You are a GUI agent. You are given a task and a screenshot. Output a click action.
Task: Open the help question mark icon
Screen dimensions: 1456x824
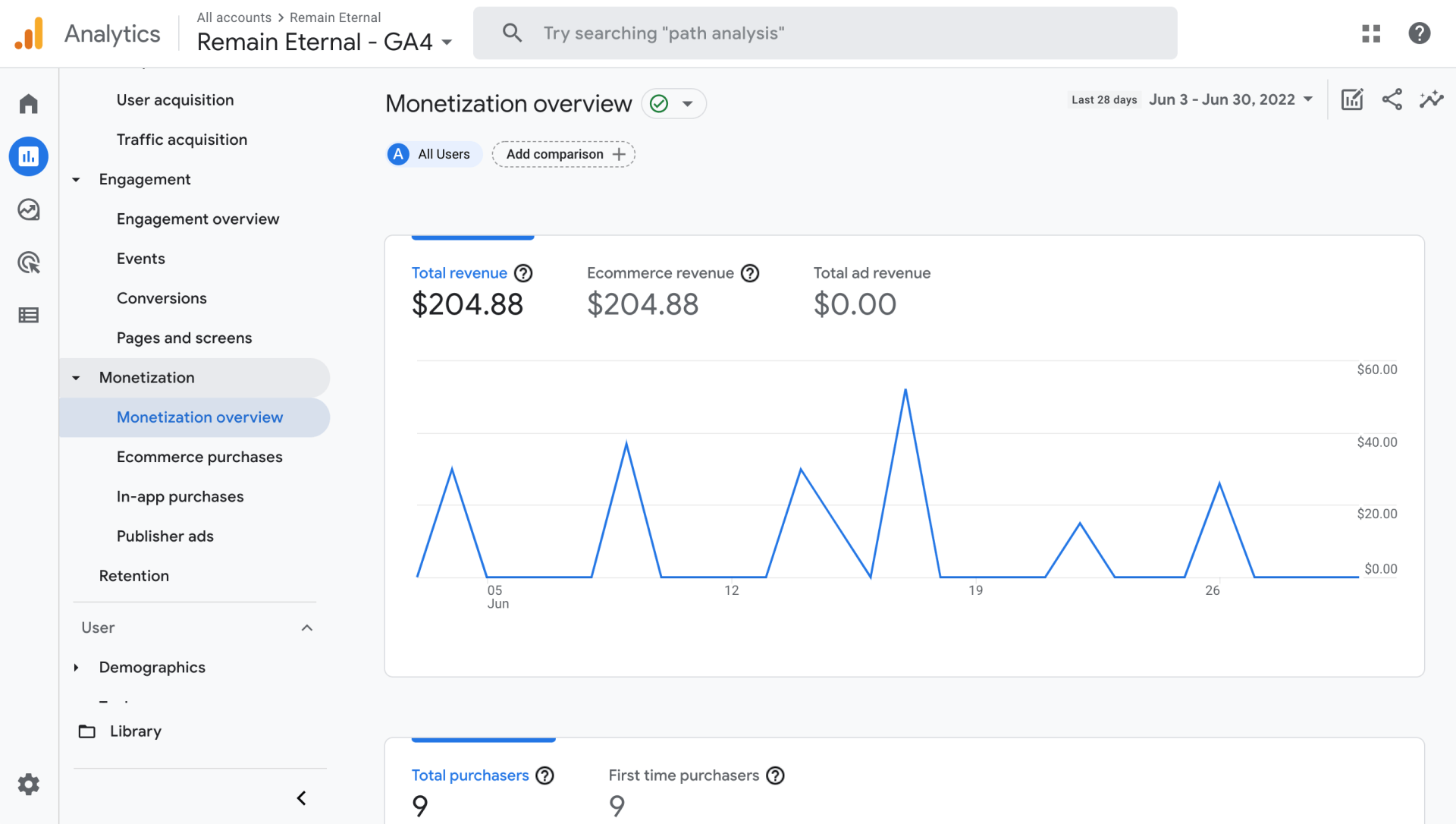[1419, 33]
